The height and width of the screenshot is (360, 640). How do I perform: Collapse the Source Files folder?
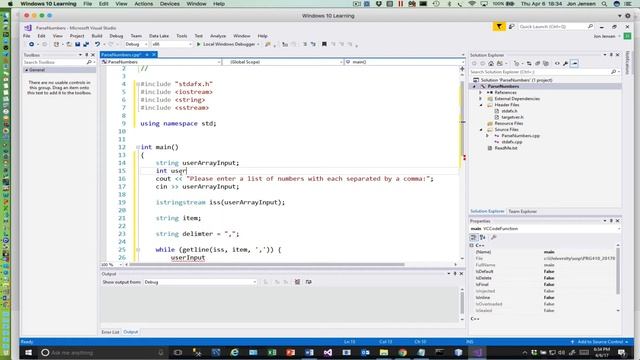[481, 129]
